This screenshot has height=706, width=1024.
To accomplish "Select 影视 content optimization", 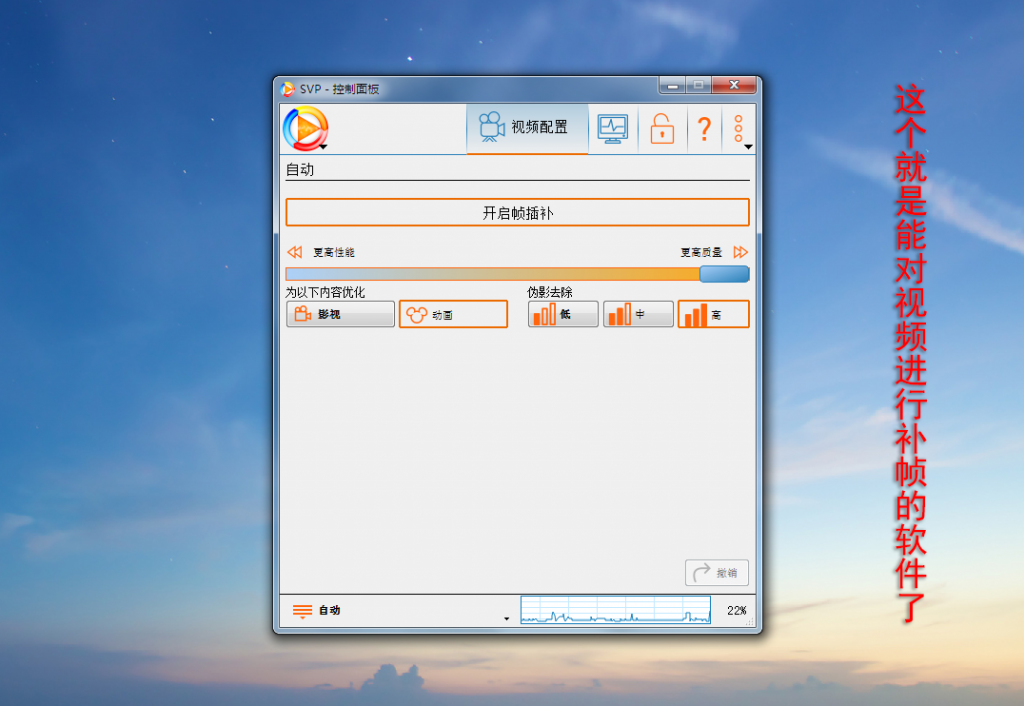I will click(x=340, y=315).
